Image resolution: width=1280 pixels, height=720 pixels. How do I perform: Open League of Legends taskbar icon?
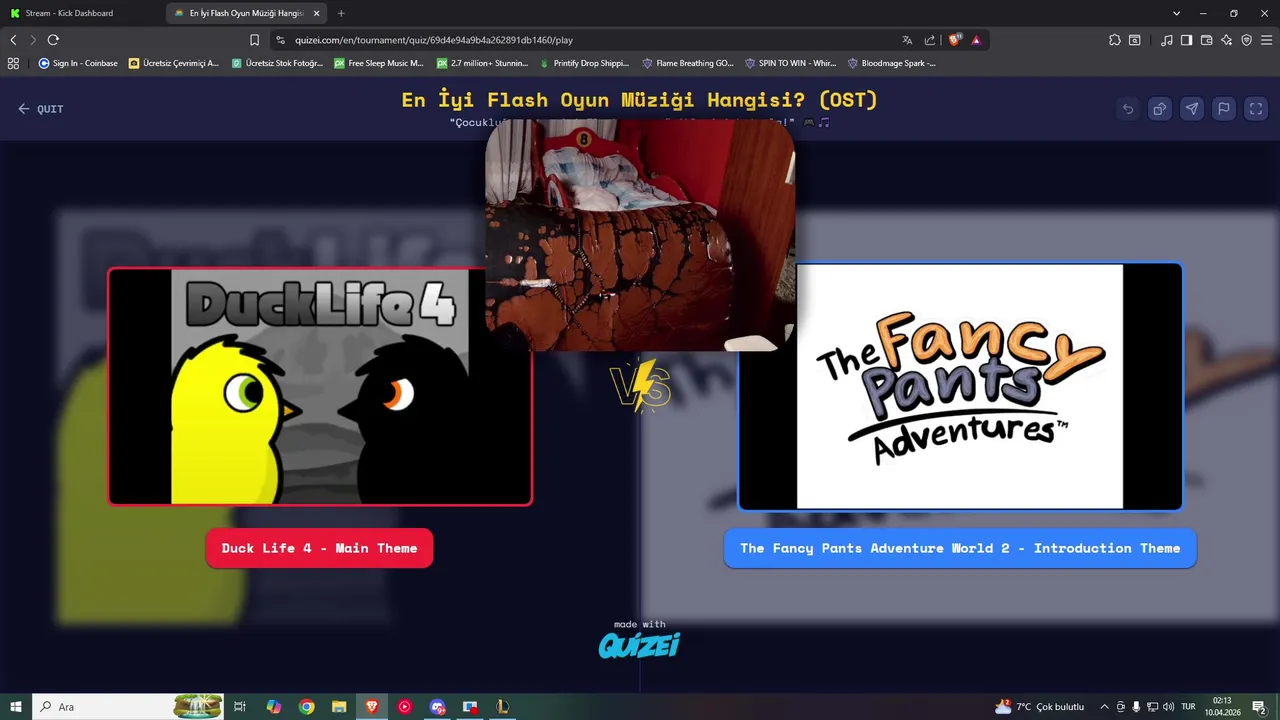(x=502, y=707)
